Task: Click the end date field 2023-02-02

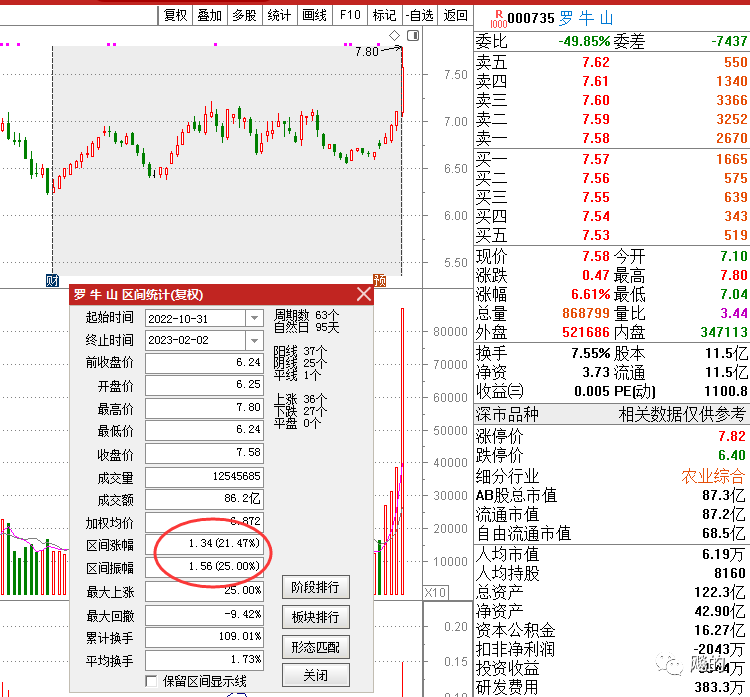Action: (x=196, y=340)
